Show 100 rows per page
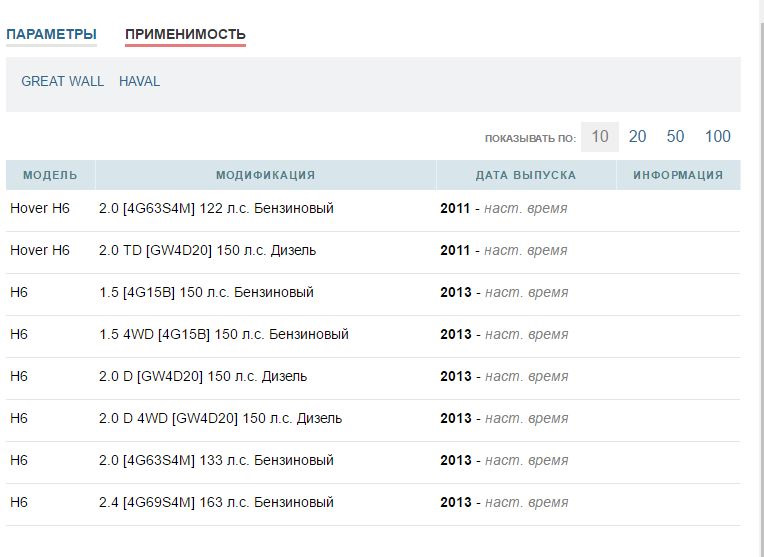 pyautogui.click(x=718, y=137)
